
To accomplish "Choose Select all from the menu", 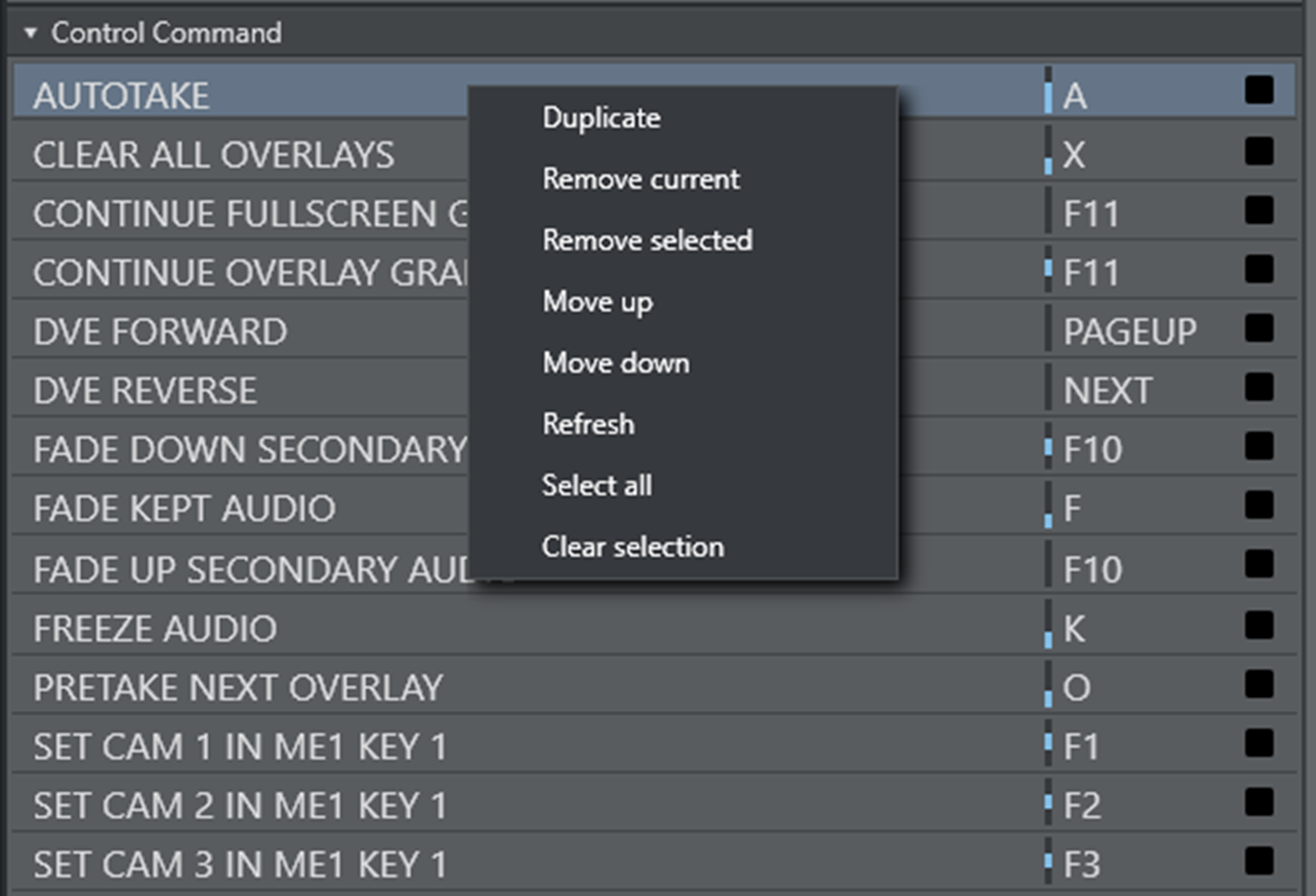I will [596, 485].
